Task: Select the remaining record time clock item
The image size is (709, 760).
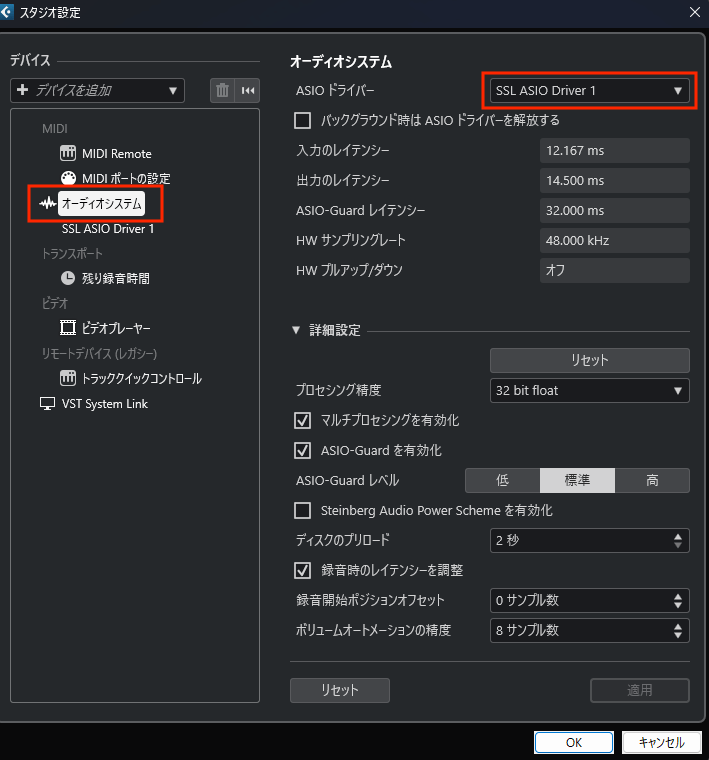Action: 115,279
